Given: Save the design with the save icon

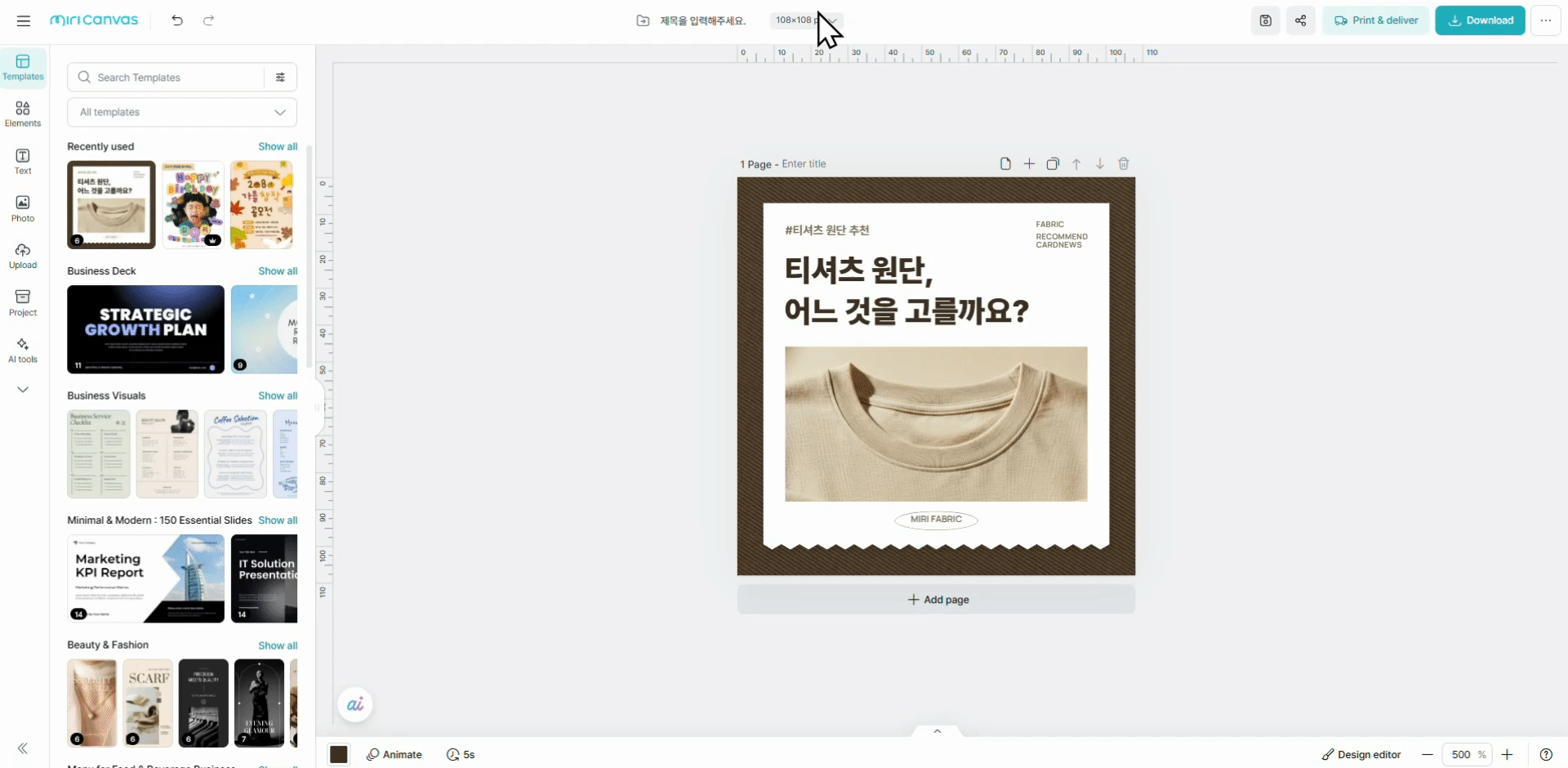Looking at the screenshot, I should tap(1265, 20).
